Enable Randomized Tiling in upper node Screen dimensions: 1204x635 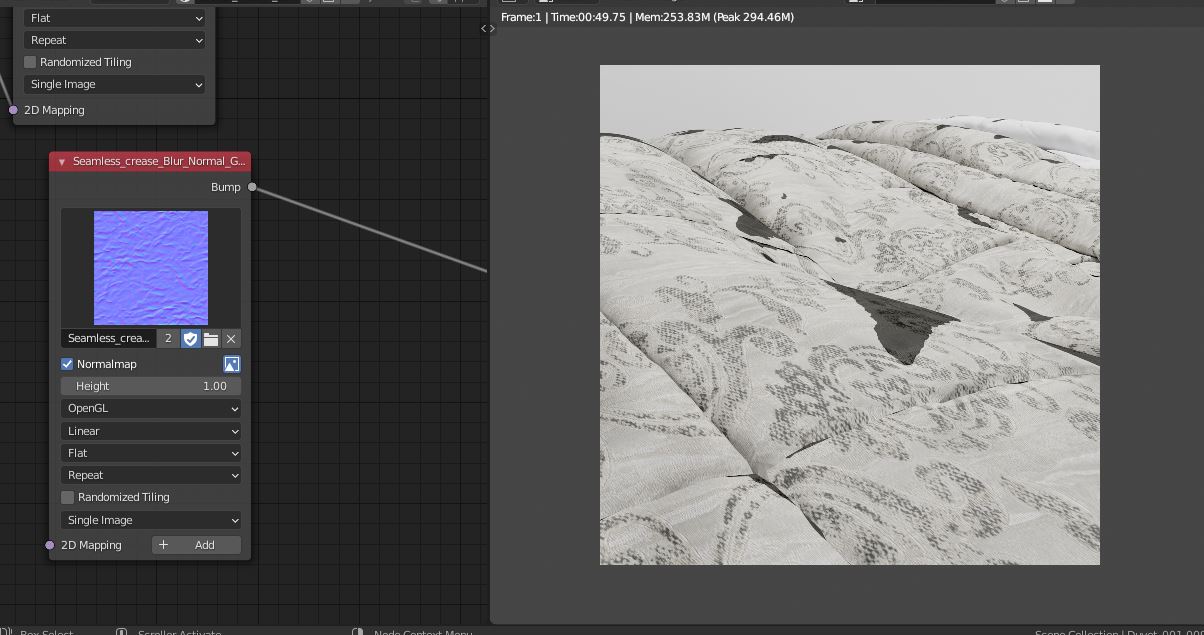tap(30, 62)
